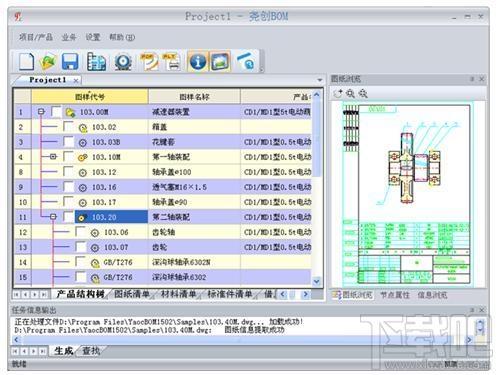Screen dimensions: 500x375
Task: Collapse the 103.20 tree node
Action: tap(53, 217)
